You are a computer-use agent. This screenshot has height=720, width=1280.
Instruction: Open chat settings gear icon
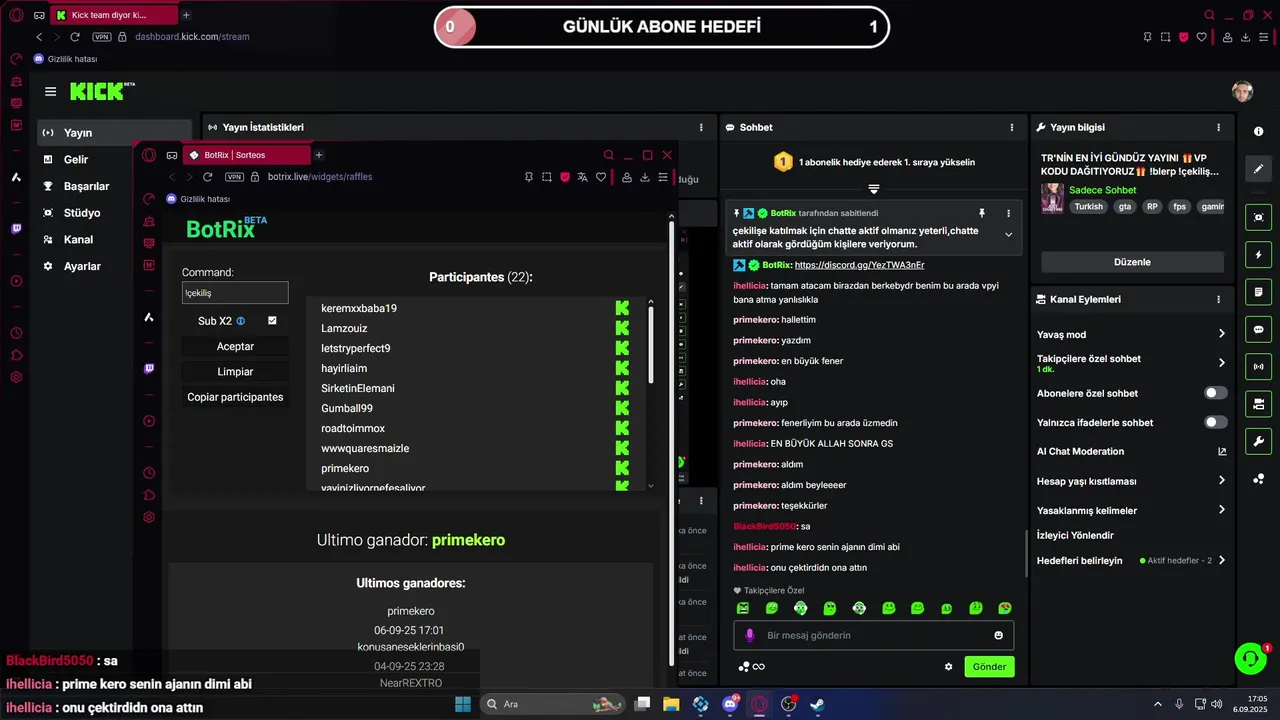[948, 667]
